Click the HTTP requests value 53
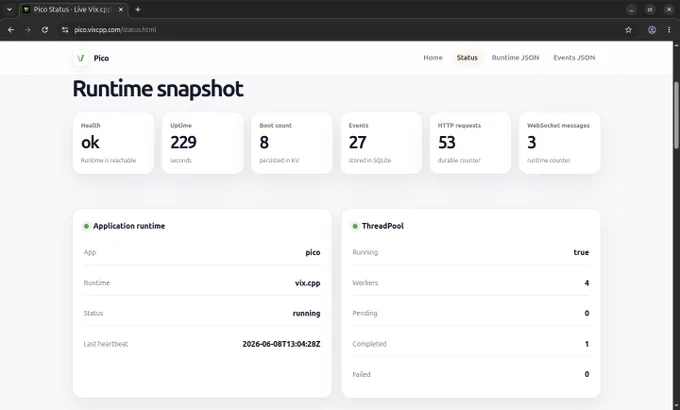This screenshot has width=680, height=410. [447, 142]
